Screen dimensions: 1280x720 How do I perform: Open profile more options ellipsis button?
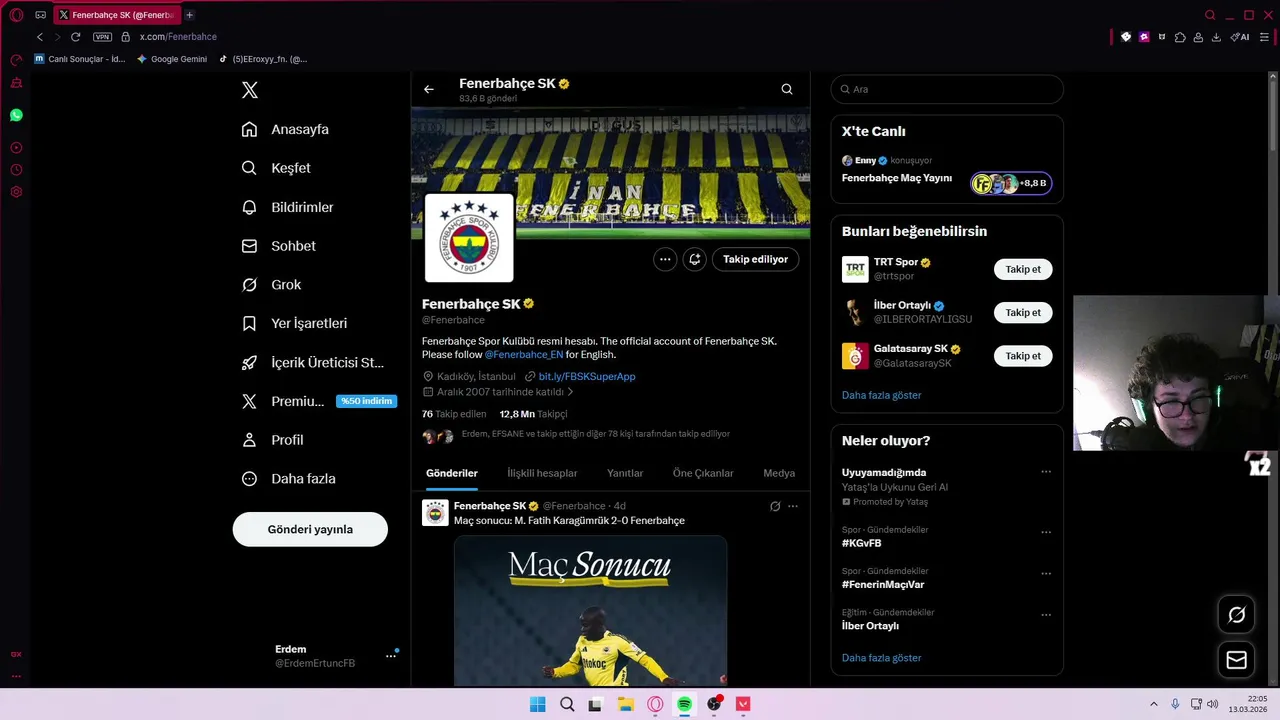(x=665, y=259)
